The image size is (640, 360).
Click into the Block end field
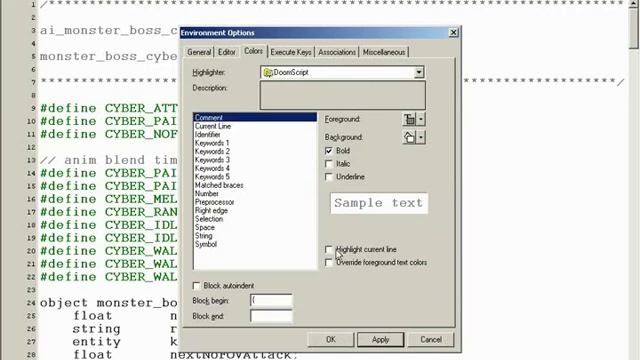(271, 316)
